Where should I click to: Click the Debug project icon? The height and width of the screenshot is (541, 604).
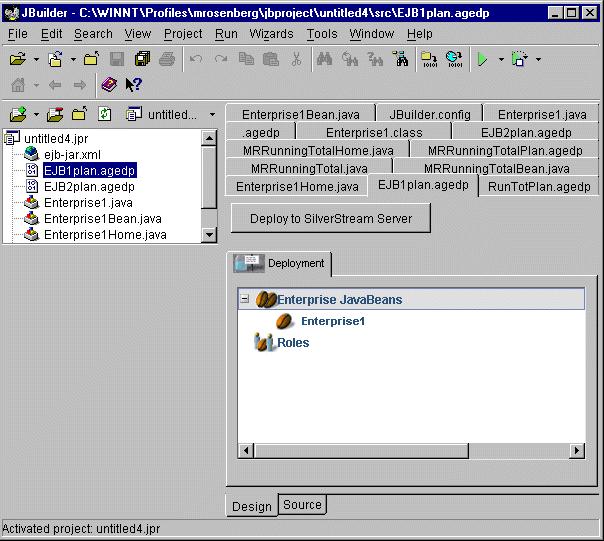click(x=519, y=59)
